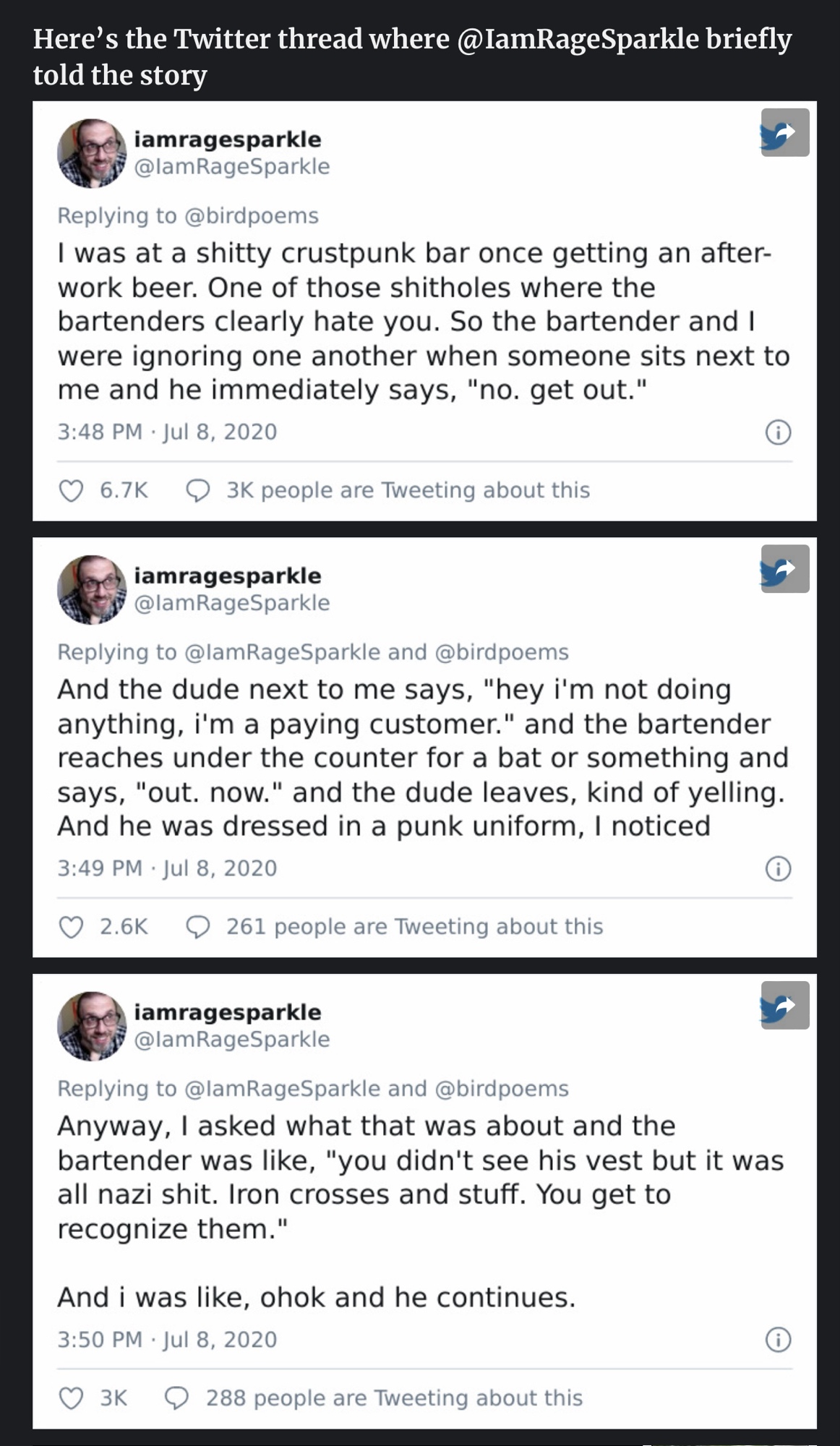Open info icon on the second tweet
The image size is (840, 1446).
[x=778, y=868]
